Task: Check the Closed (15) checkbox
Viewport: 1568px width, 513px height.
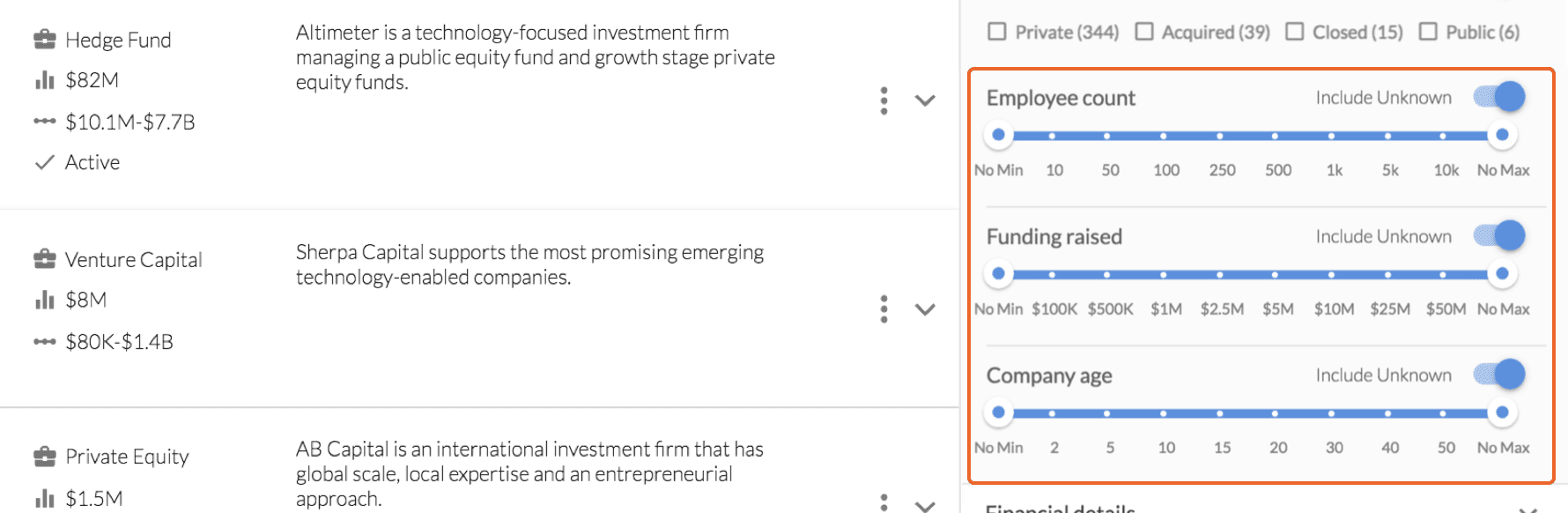Action: [x=1295, y=32]
